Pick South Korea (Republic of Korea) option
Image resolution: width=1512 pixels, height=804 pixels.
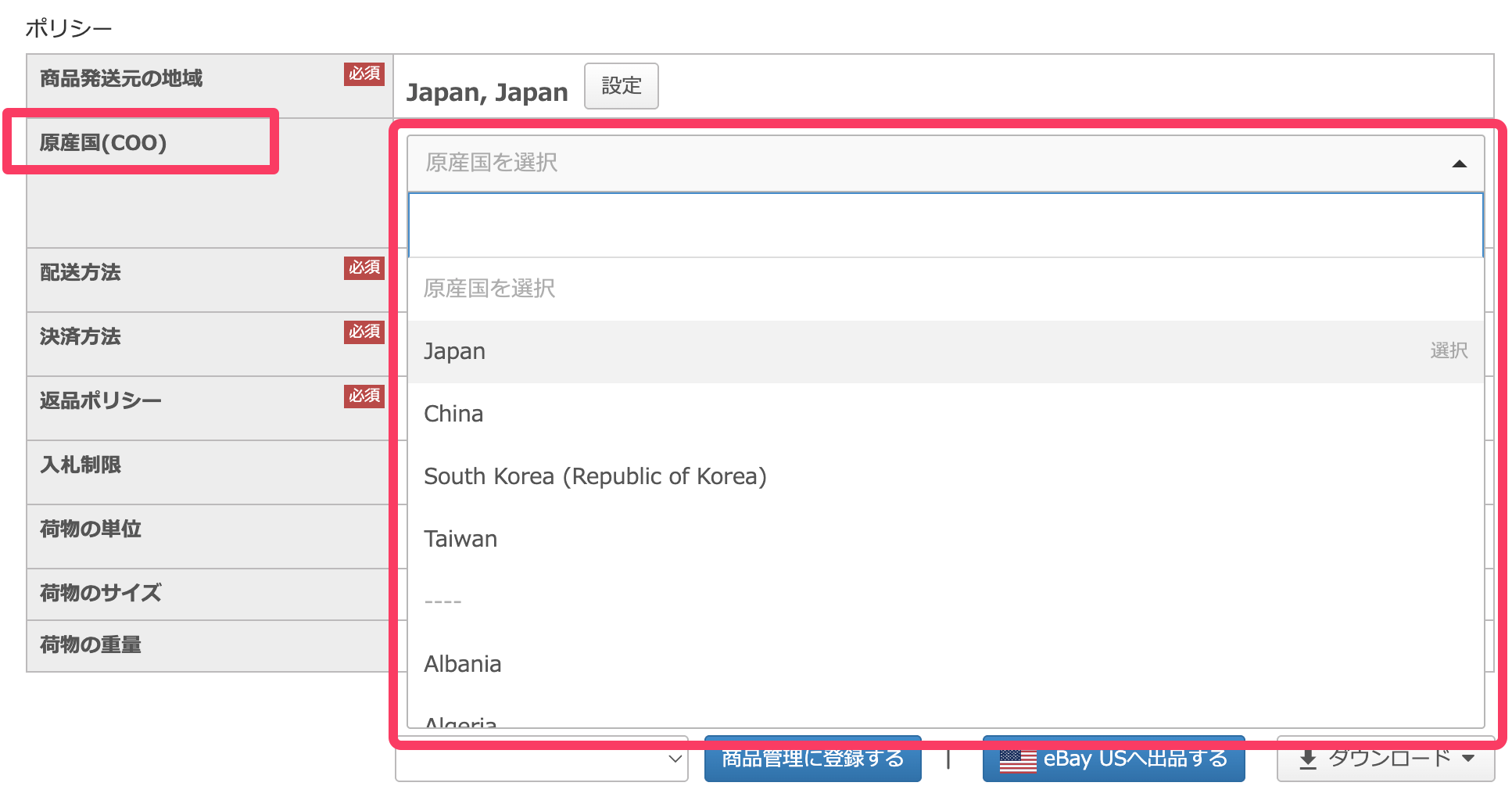(594, 476)
